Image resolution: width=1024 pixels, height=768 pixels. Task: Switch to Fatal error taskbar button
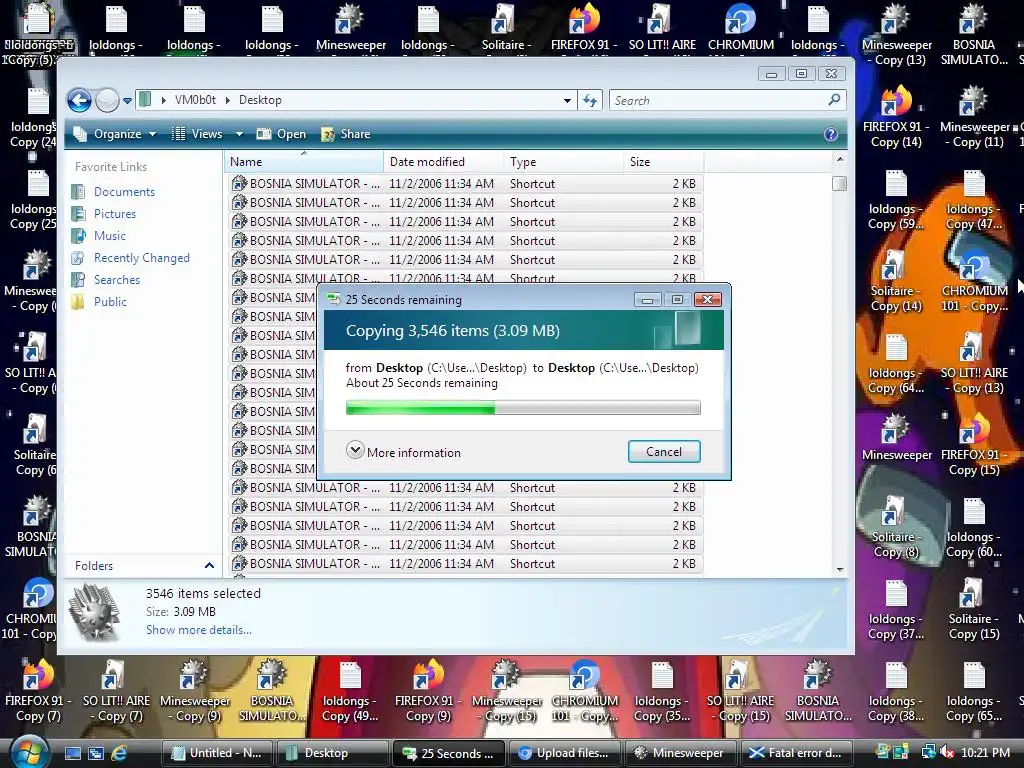[x=795, y=753]
